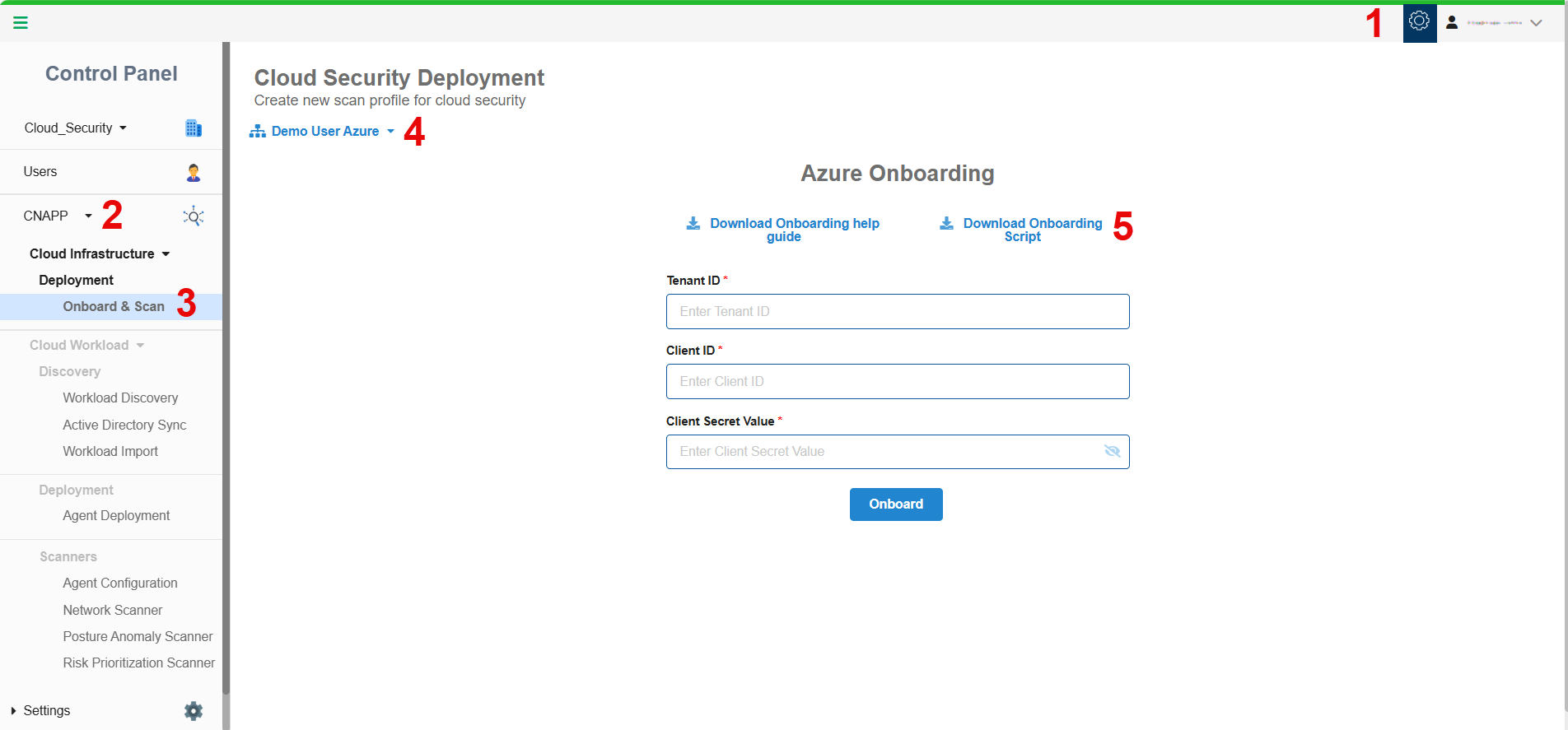
Task: Click the hamburger menu icon
Action: [x=21, y=23]
